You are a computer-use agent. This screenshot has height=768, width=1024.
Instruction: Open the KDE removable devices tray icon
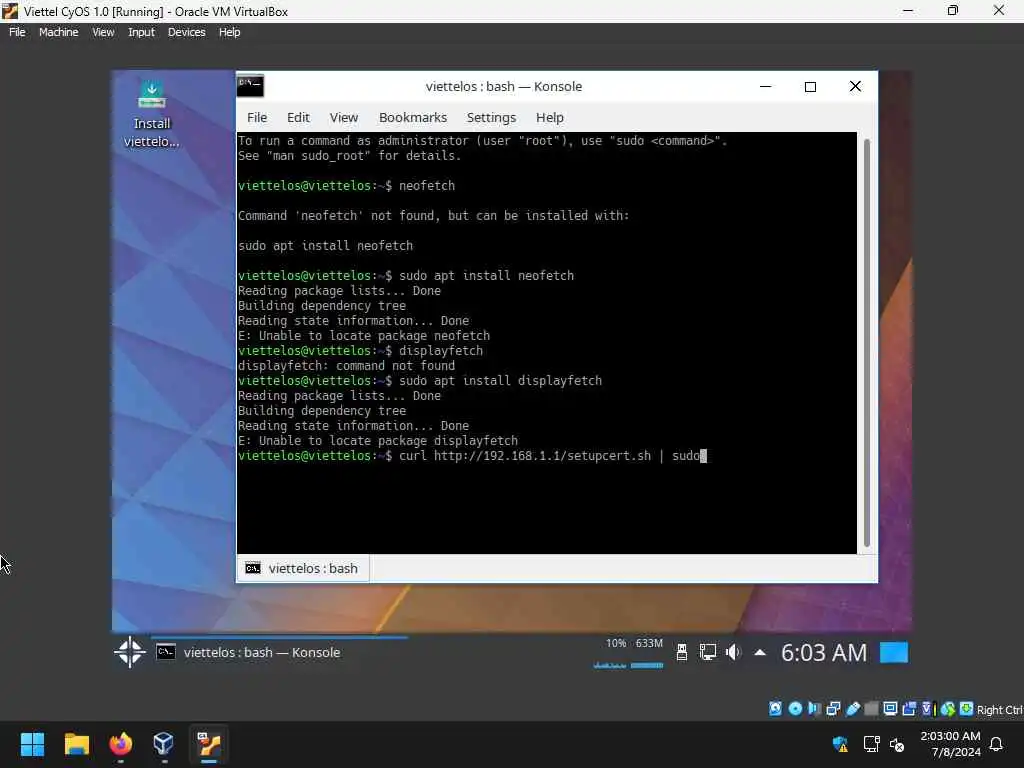(x=681, y=652)
